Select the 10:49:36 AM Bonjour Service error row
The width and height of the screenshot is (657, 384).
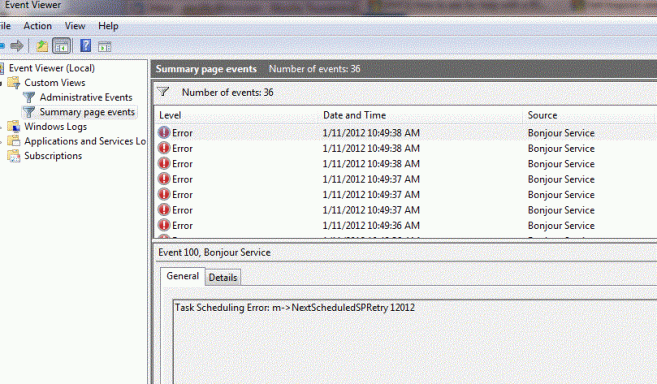click(x=405, y=226)
